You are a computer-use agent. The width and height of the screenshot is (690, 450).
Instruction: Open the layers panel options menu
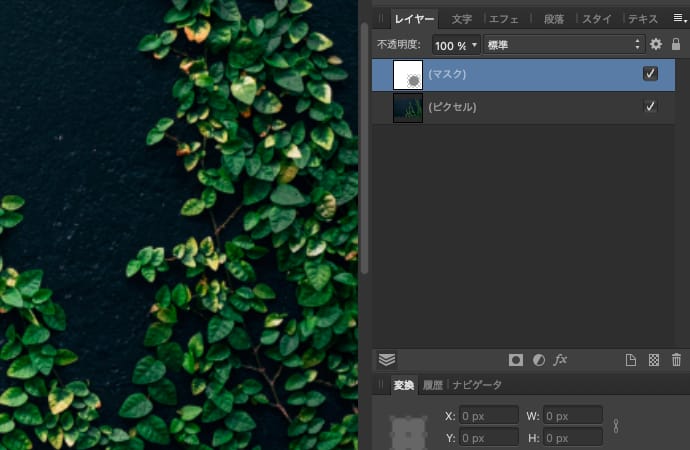point(679,18)
